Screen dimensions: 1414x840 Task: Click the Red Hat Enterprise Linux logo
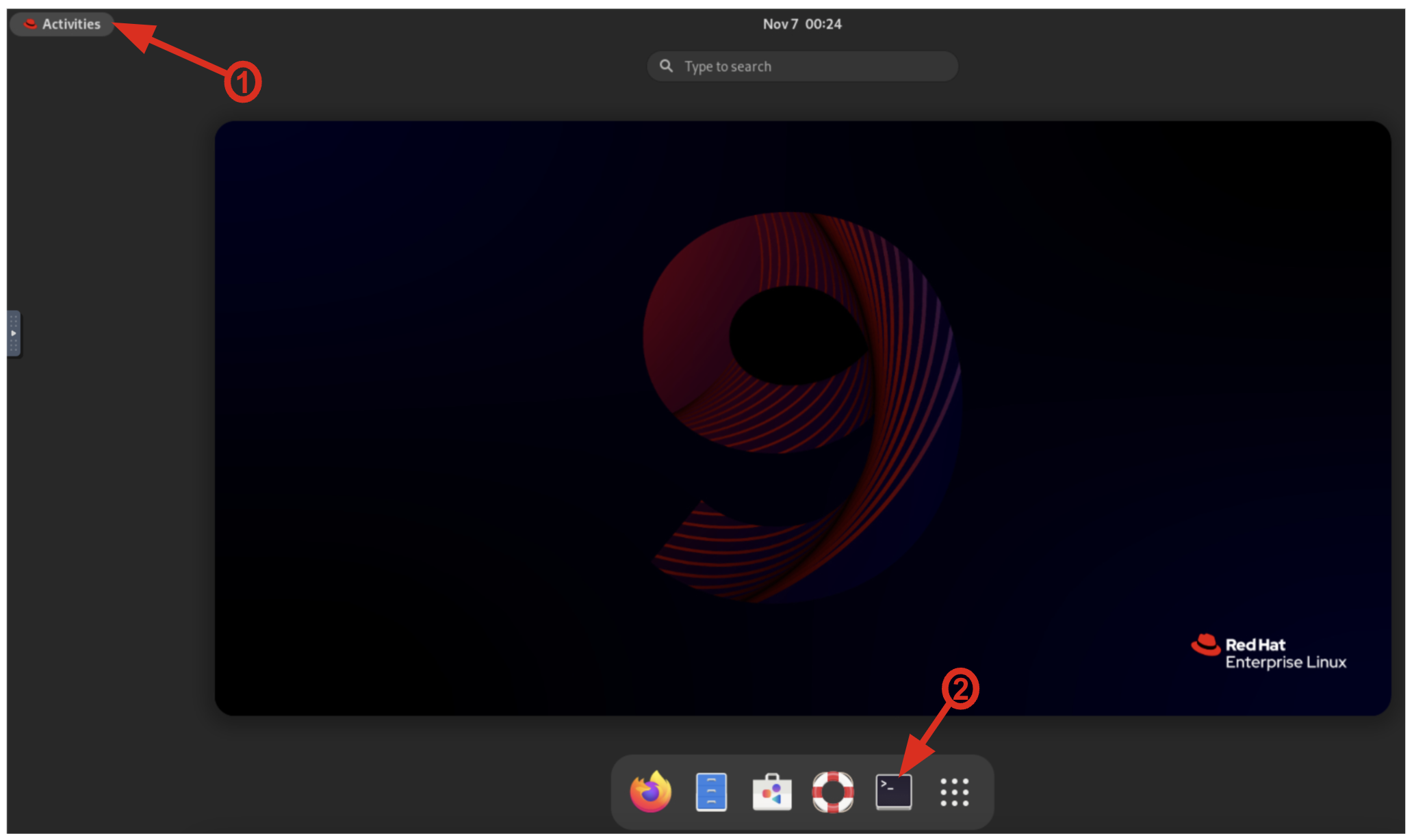click(x=1268, y=653)
